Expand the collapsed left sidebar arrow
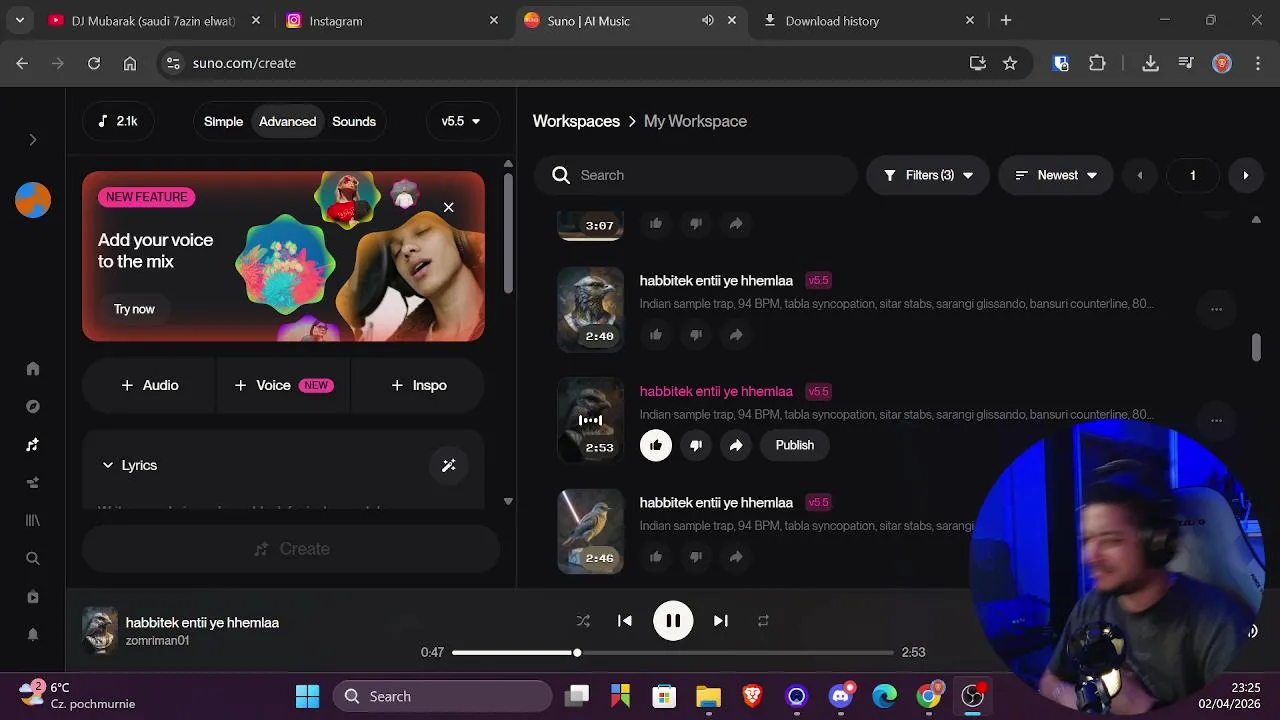1280x720 pixels. click(32, 140)
